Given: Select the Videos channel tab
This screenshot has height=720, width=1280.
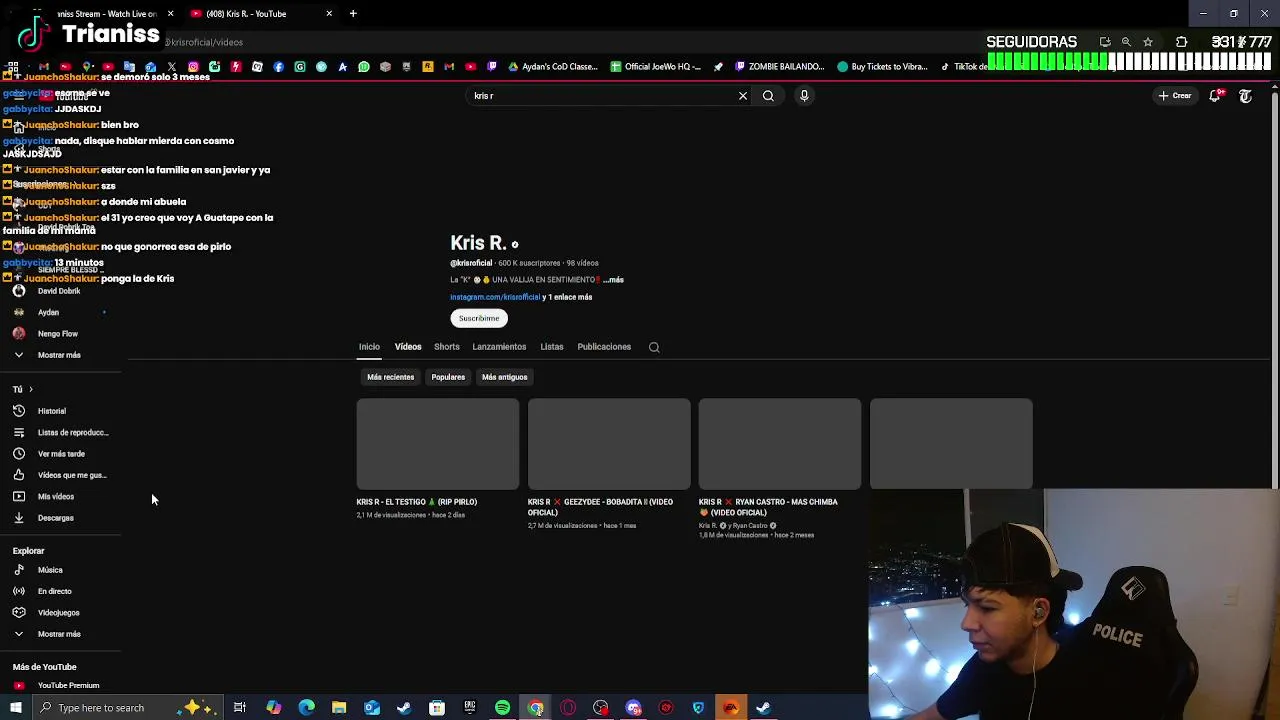Looking at the screenshot, I should tap(408, 347).
